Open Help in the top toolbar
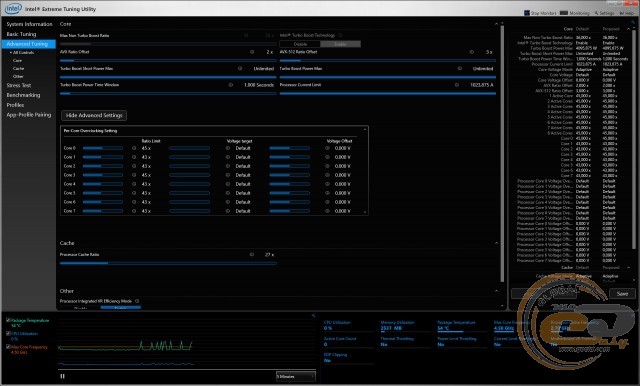The height and width of the screenshot is (386, 640). point(627,13)
